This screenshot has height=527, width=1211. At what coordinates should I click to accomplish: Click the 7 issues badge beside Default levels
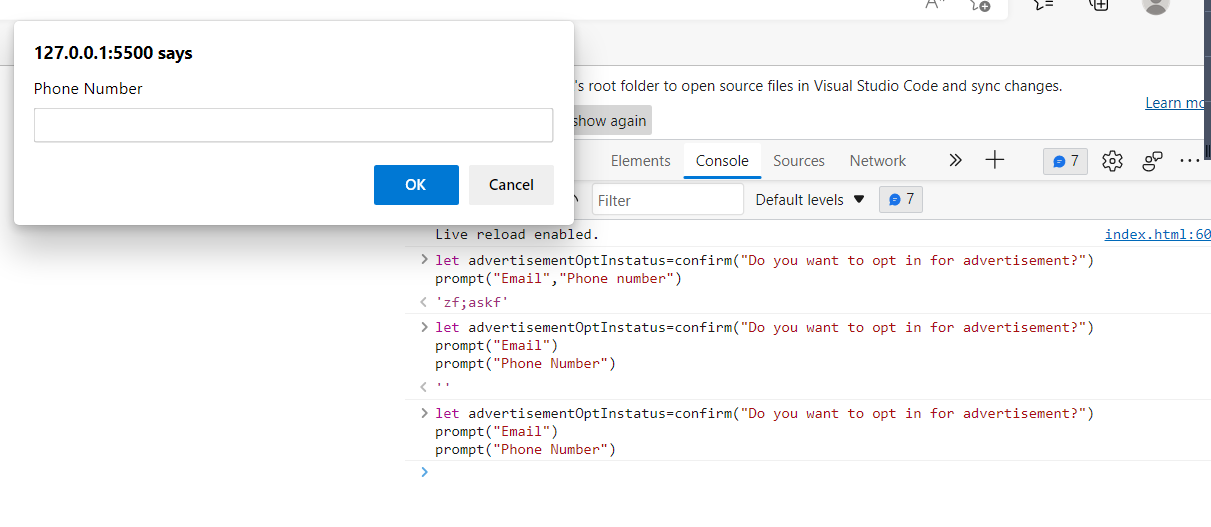point(901,200)
